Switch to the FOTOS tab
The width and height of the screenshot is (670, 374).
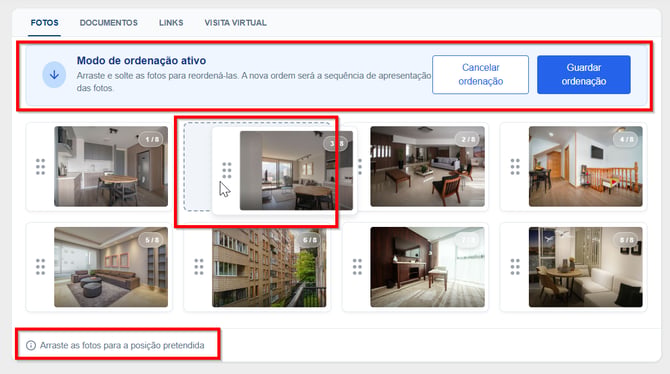click(44, 23)
